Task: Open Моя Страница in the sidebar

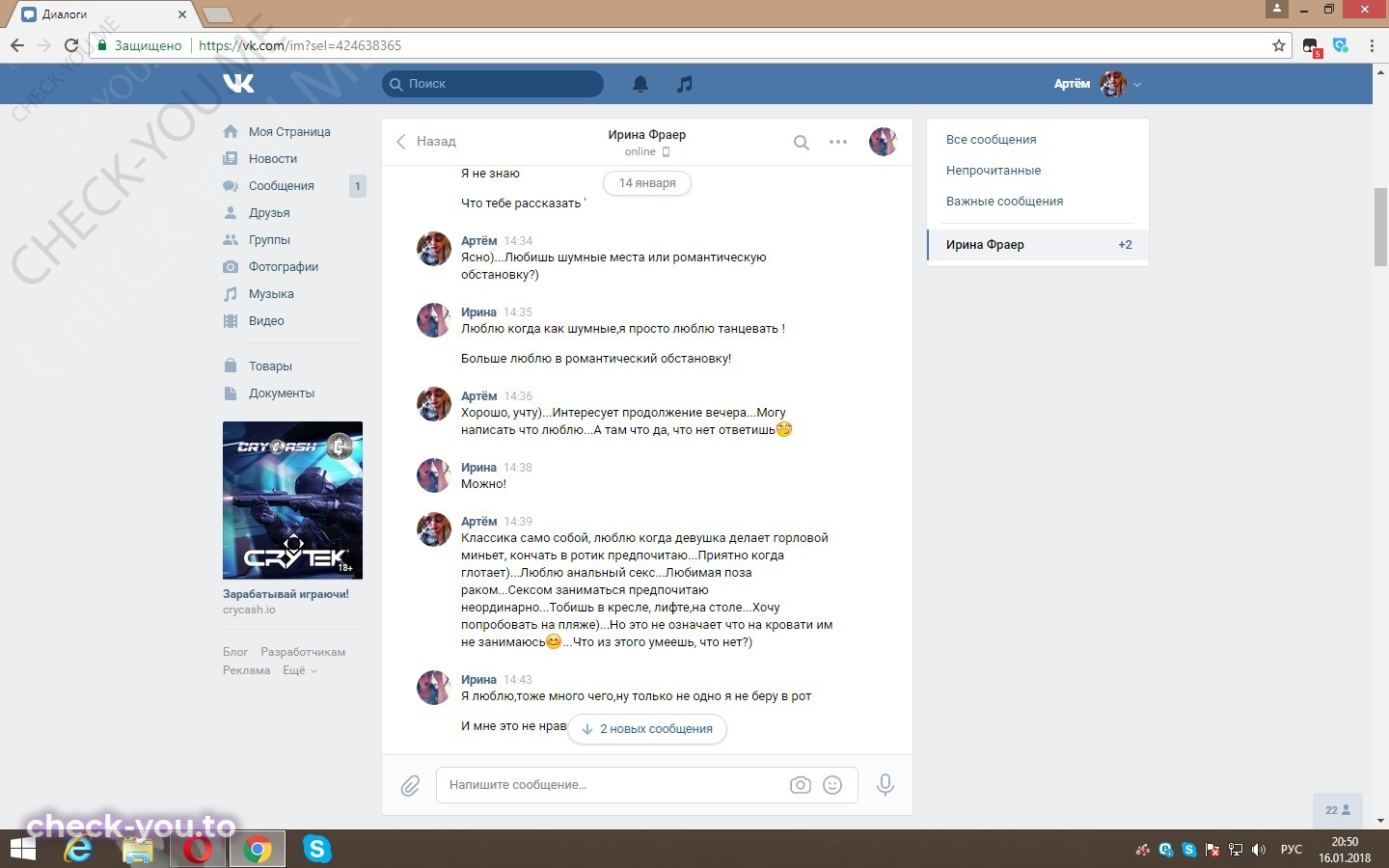Action: [289, 131]
